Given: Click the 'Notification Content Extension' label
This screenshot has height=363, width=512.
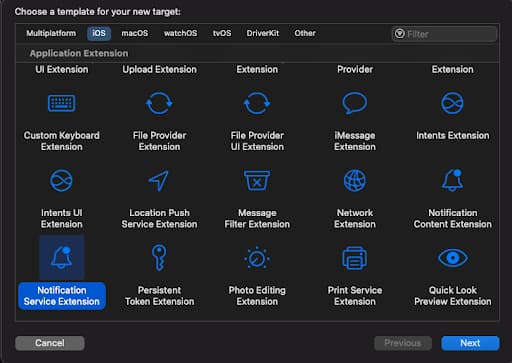Looking at the screenshot, I should [x=453, y=218].
